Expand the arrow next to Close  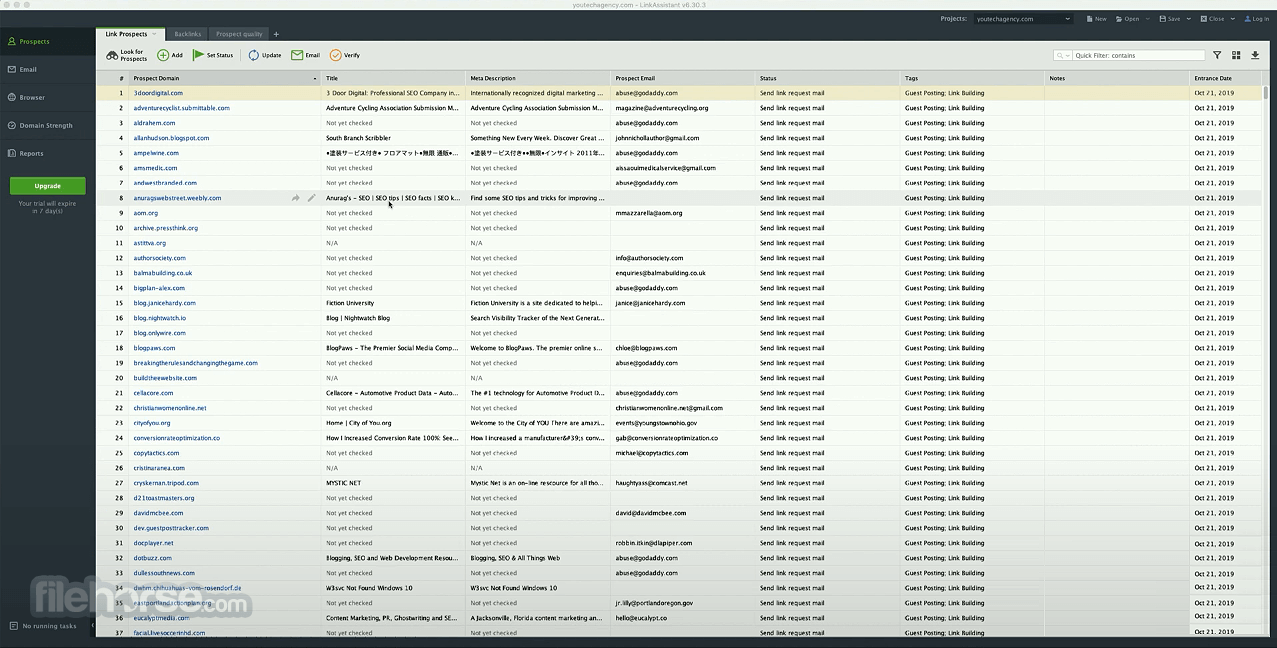[1231, 19]
